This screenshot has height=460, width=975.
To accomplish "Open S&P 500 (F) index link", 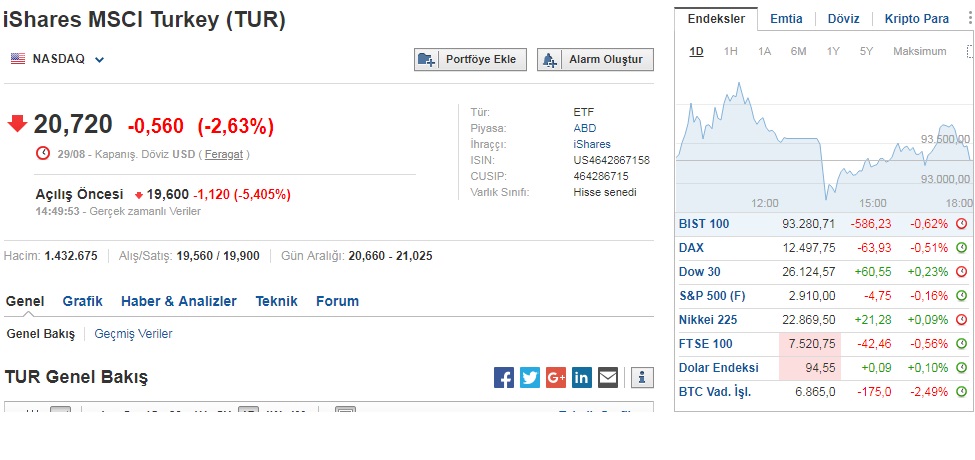I will pyautogui.click(x=712, y=296).
